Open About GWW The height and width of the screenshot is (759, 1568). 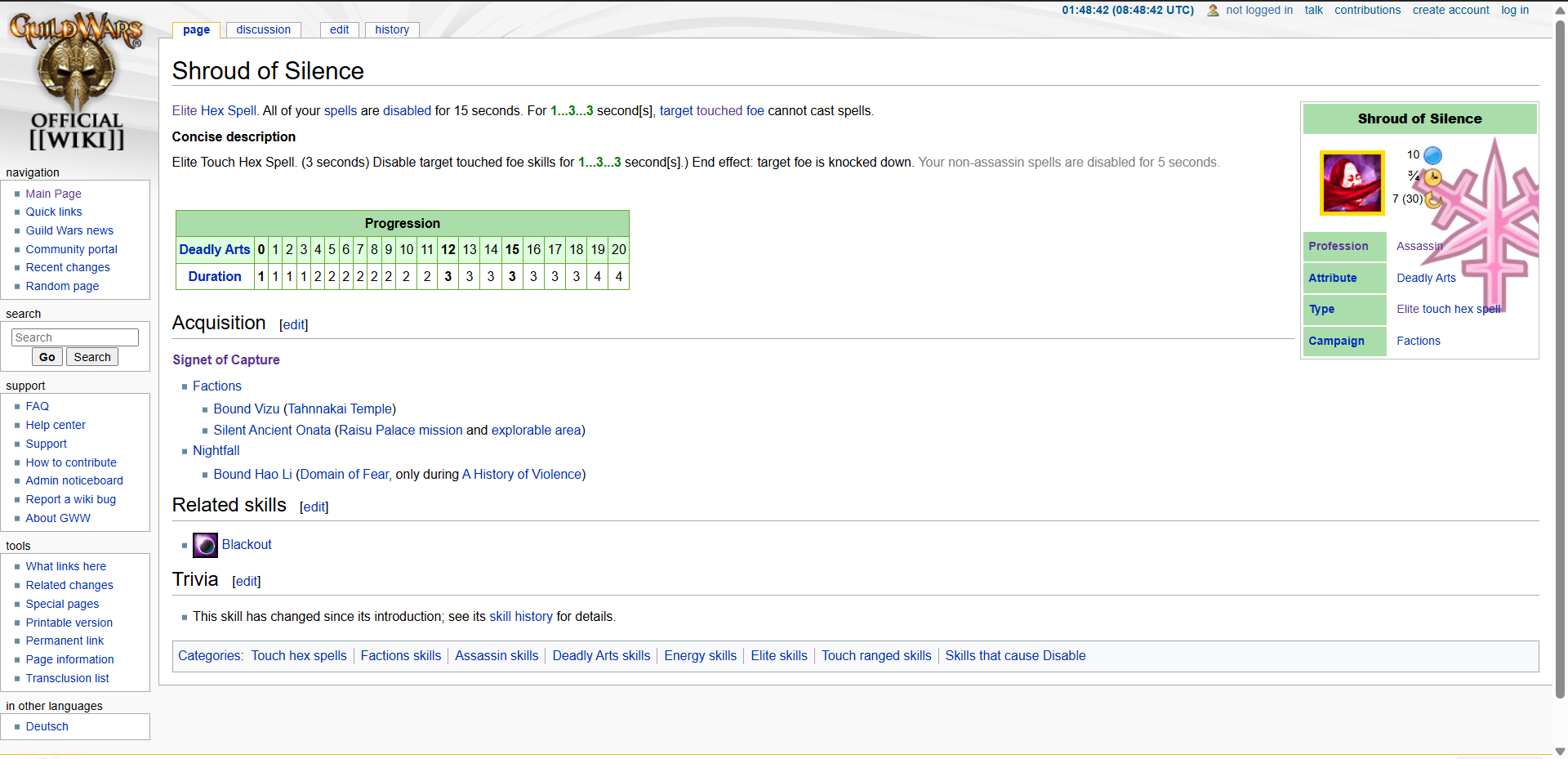pyautogui.click(x=57, y=518)
